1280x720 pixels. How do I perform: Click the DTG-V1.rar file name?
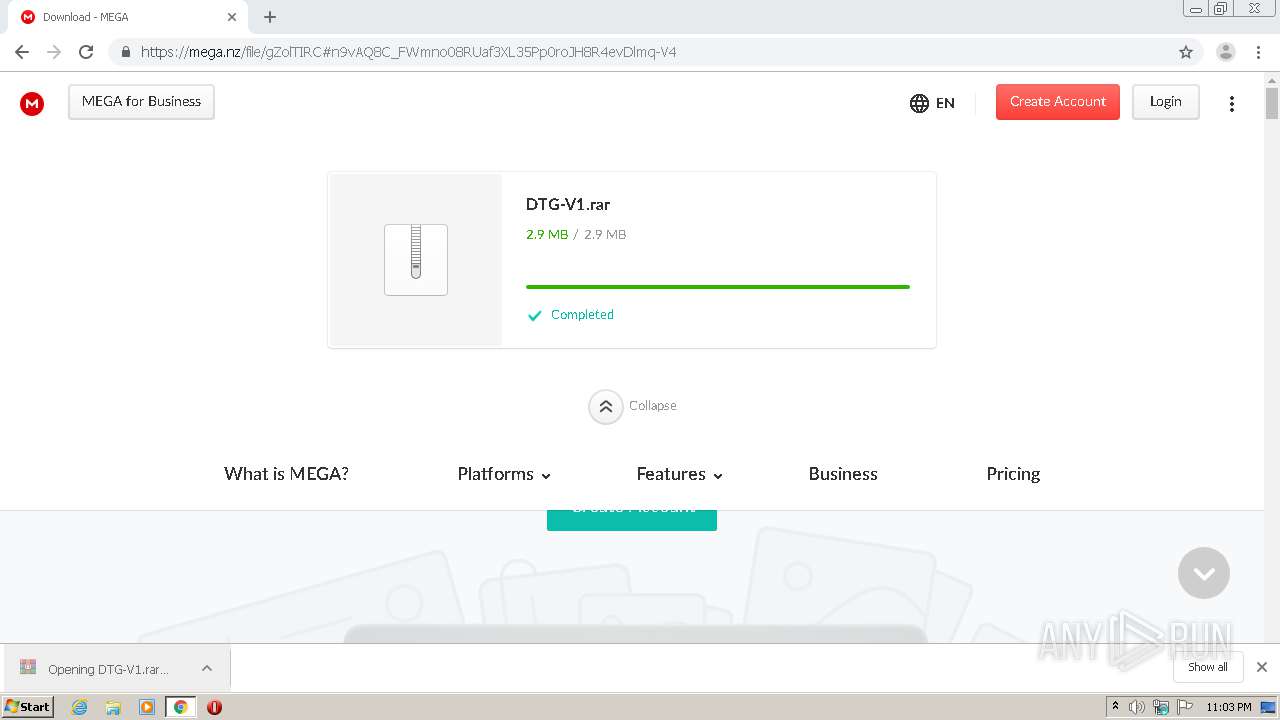pos(568,205)
